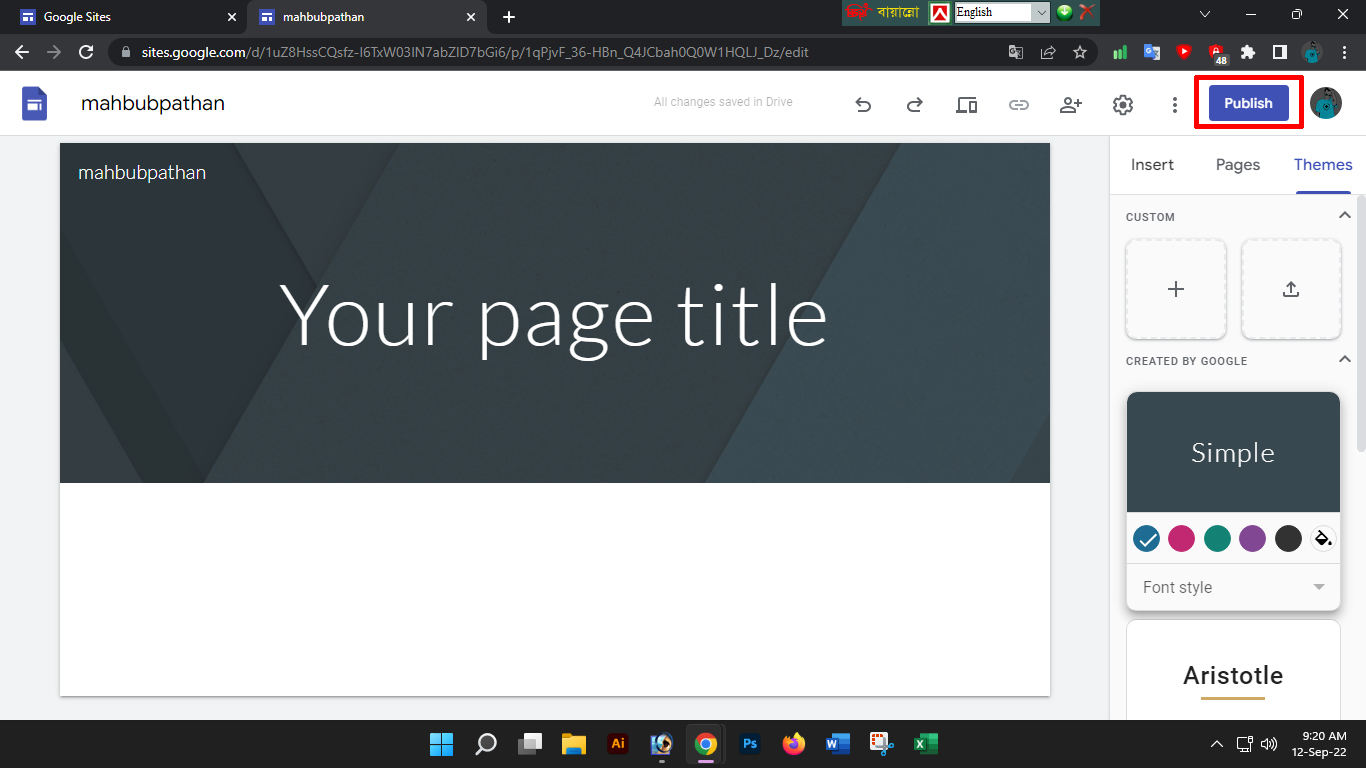Screen dimensions: 1366x768
Task: Select the teal theme color
Action: [1217, 539]
